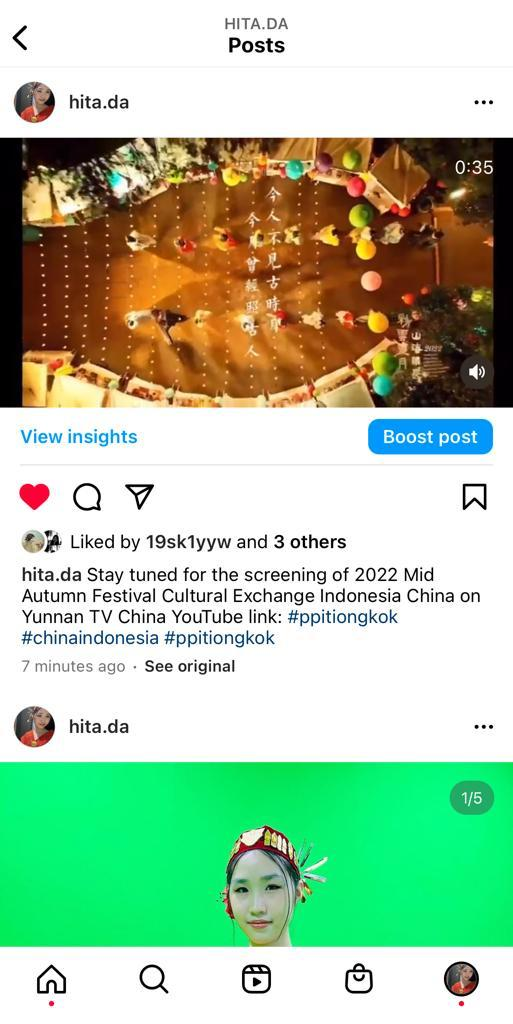Open hita.da avatar on first post
This screenshot has height=1024, width=513.
tap(35, 103)
